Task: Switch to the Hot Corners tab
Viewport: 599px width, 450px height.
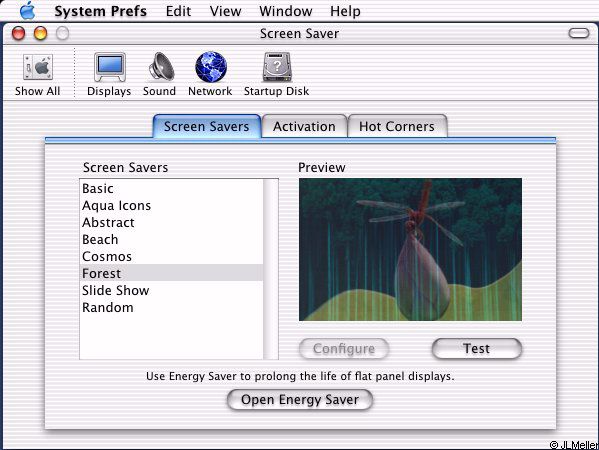Action: point(397,126)
